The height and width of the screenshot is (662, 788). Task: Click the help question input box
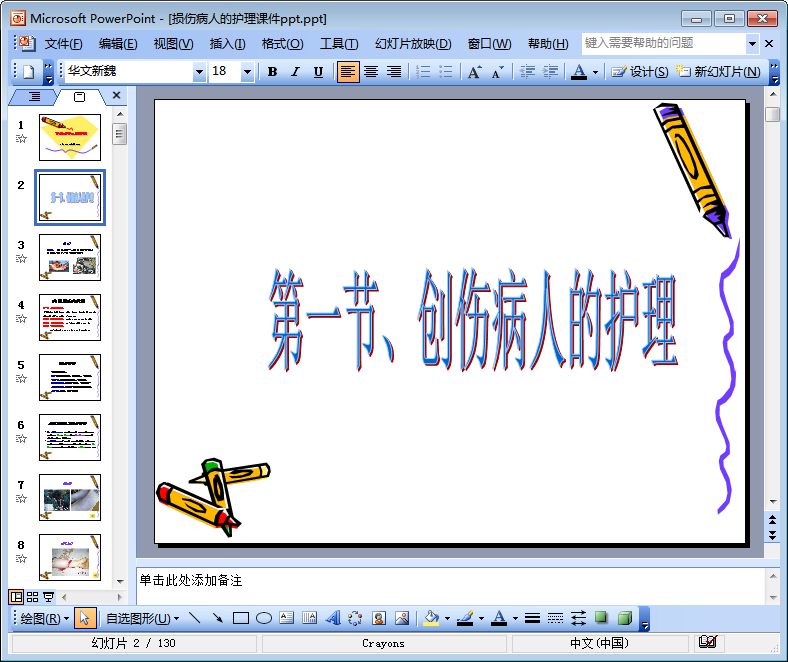pyautogui.click(x=663, y=44)
